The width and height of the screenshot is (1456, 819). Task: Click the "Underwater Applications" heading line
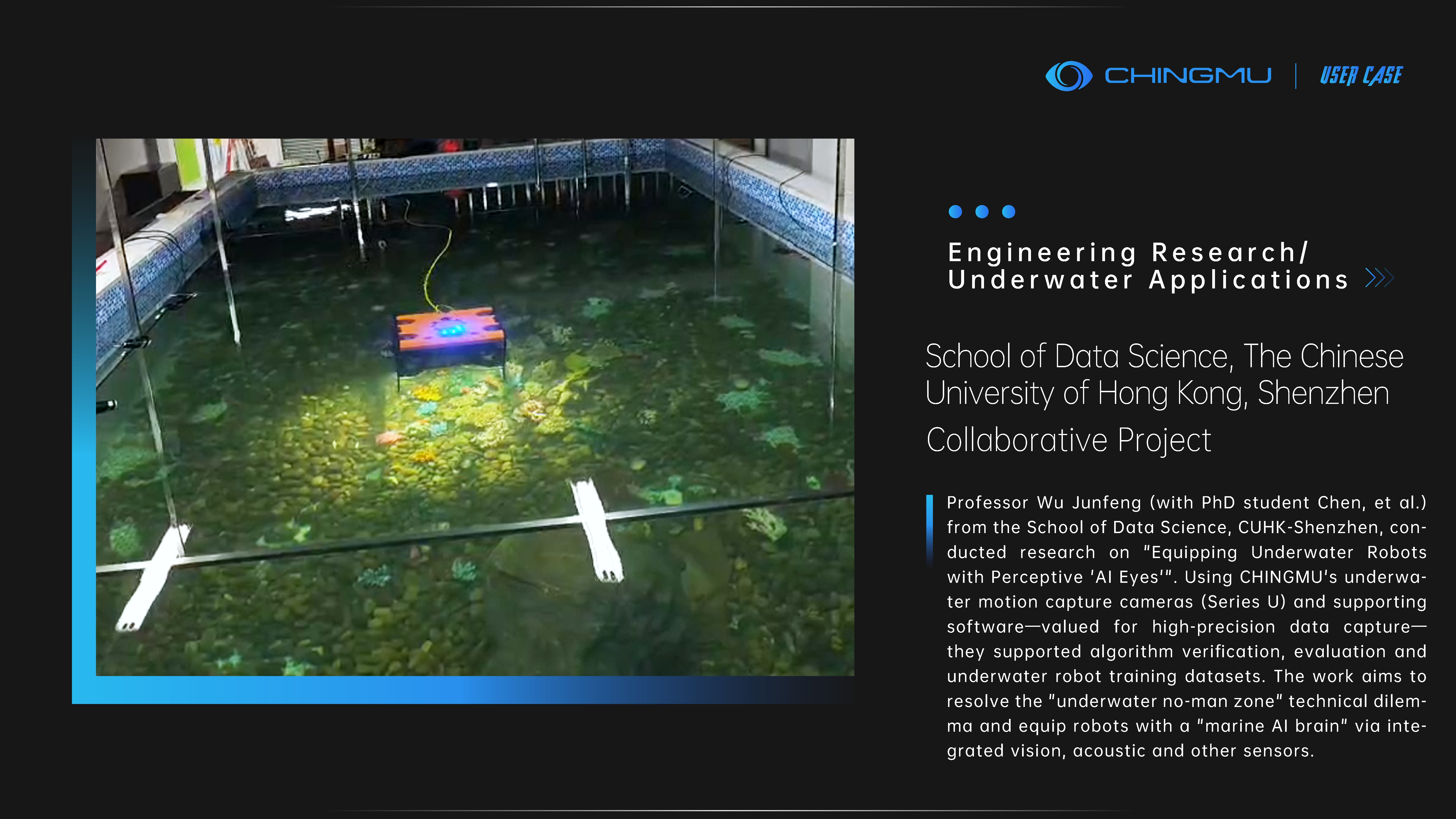pos(1149,280)
